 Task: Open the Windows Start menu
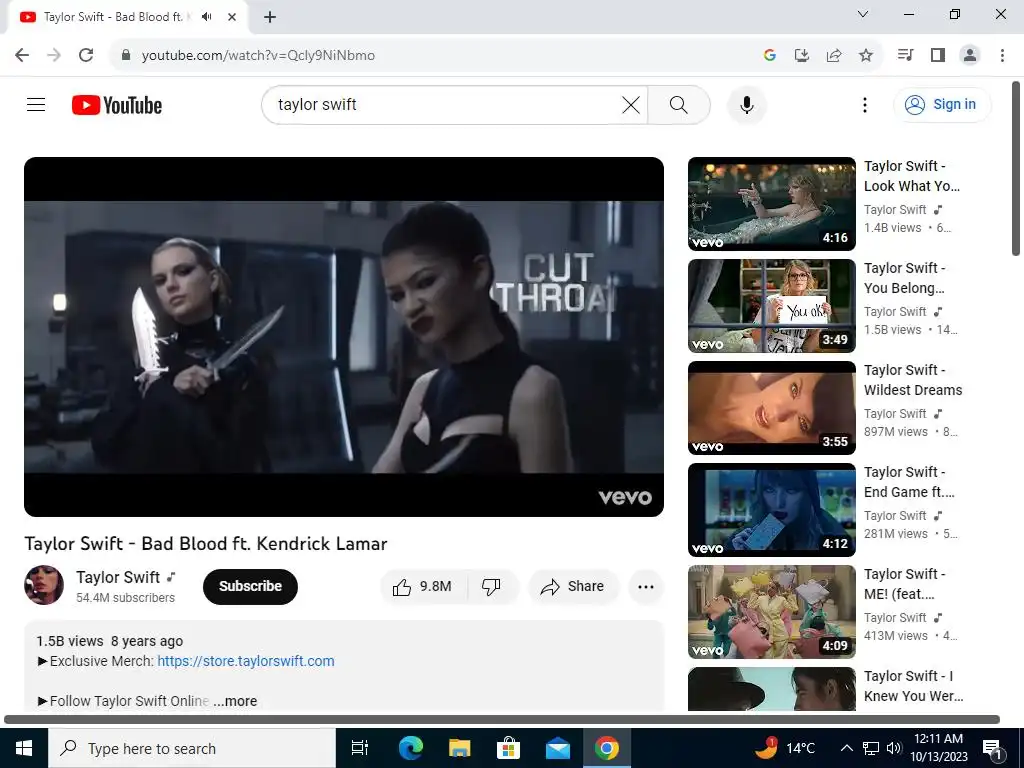(24, 748)
